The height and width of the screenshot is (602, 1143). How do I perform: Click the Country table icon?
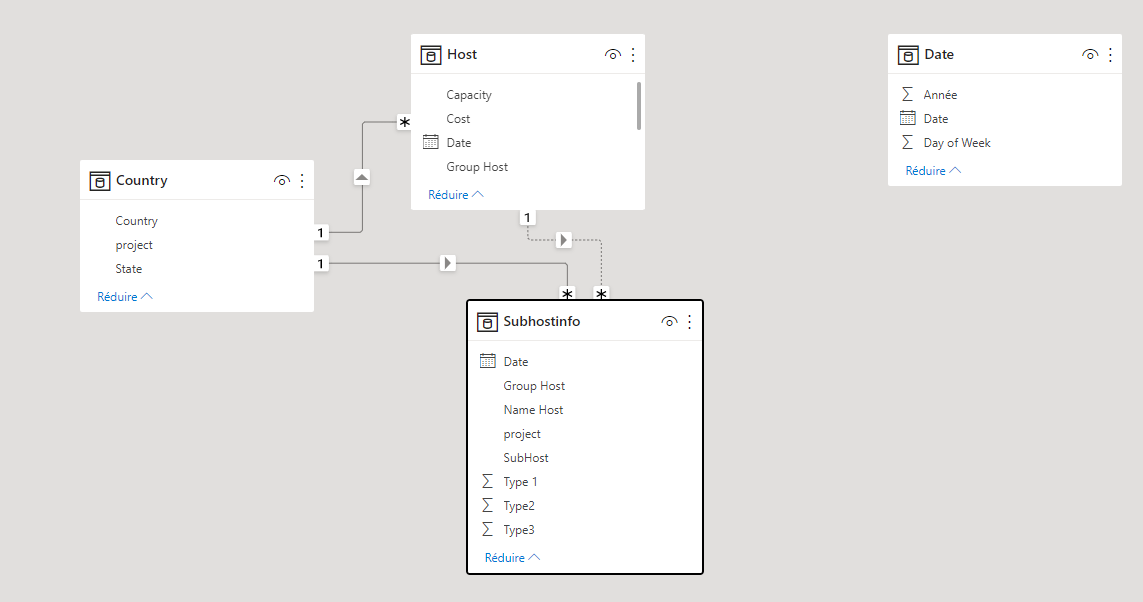[x=100, y=181]
